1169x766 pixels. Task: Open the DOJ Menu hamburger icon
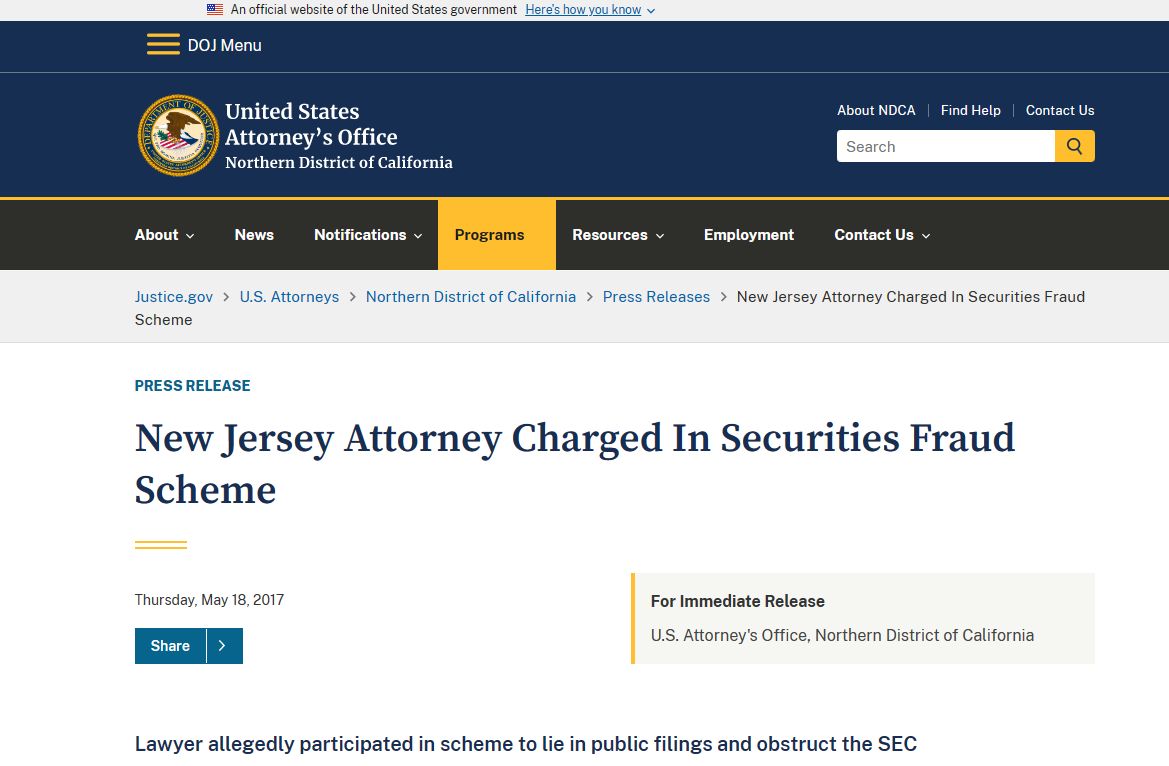point(163,45)
